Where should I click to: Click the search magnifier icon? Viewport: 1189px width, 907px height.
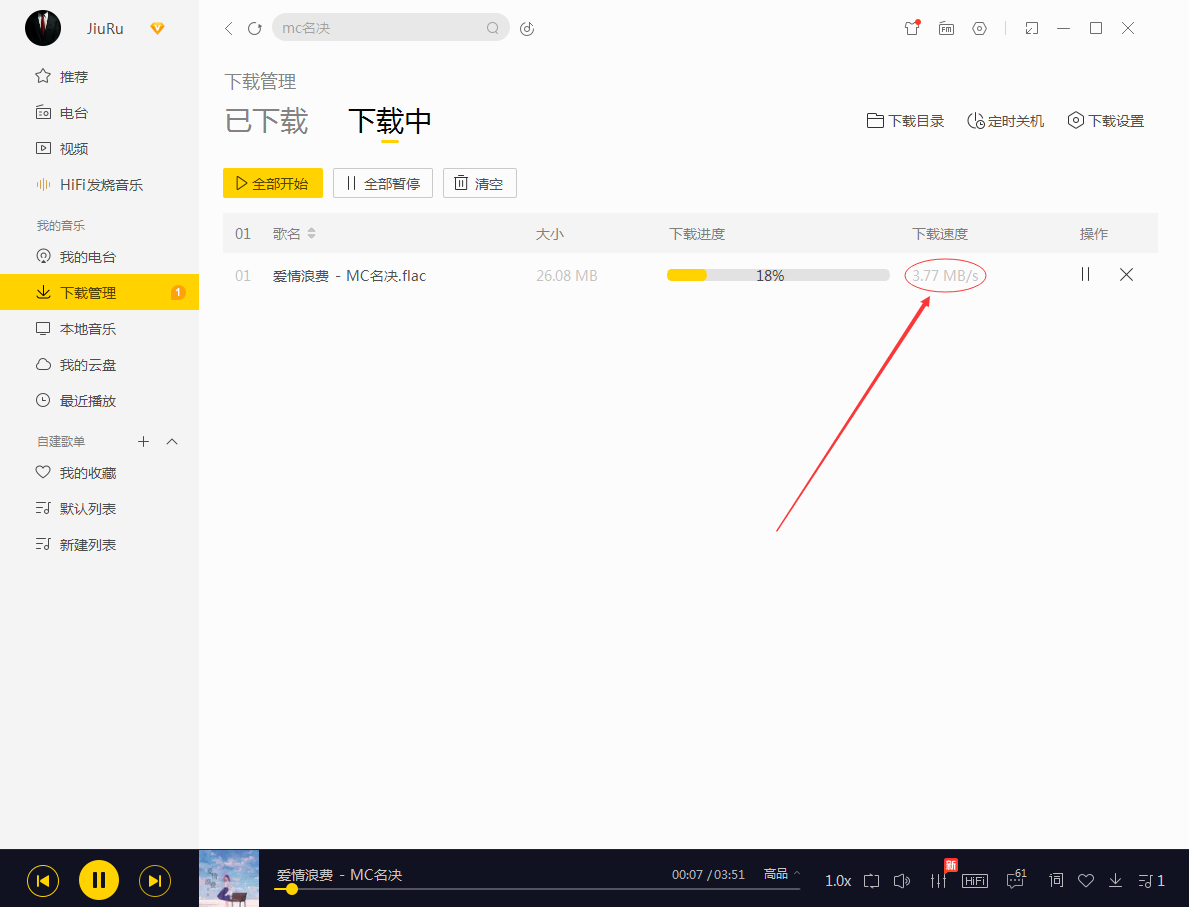(x=493, y=28)
